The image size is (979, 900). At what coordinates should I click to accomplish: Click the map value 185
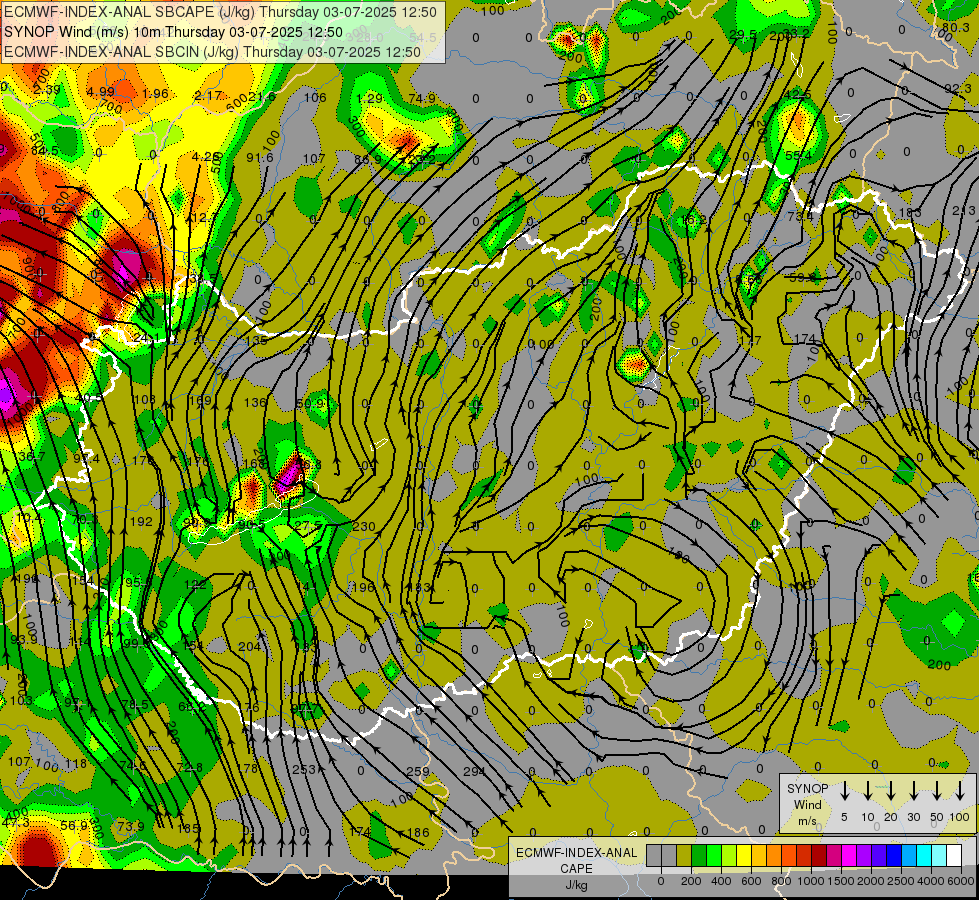click(188, 829)
